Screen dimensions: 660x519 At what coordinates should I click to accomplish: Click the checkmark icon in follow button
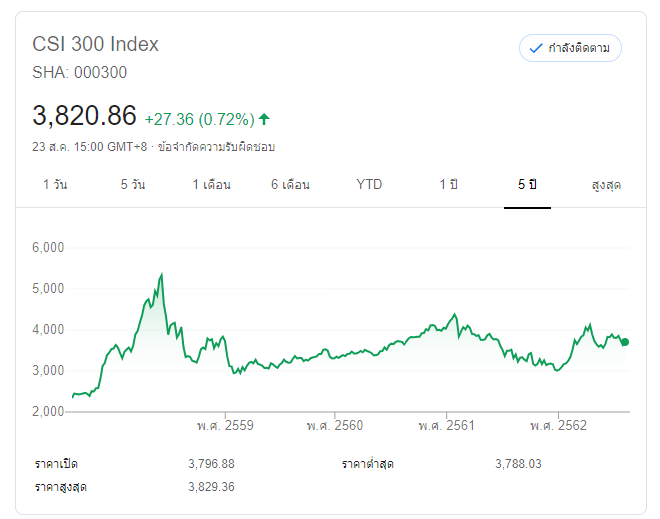[536, 48]
